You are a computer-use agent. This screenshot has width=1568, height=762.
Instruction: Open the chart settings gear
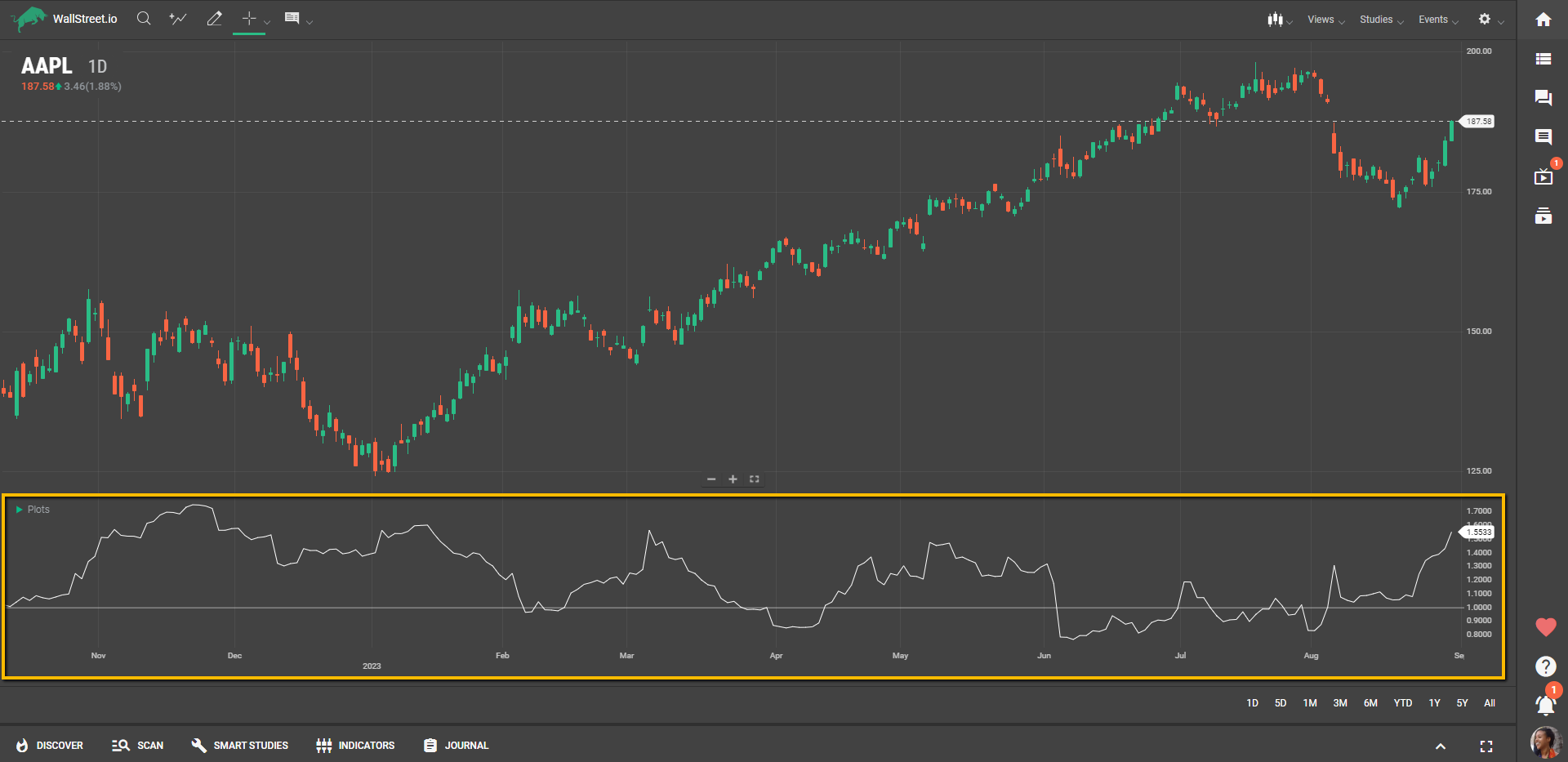pos(1485,19)
